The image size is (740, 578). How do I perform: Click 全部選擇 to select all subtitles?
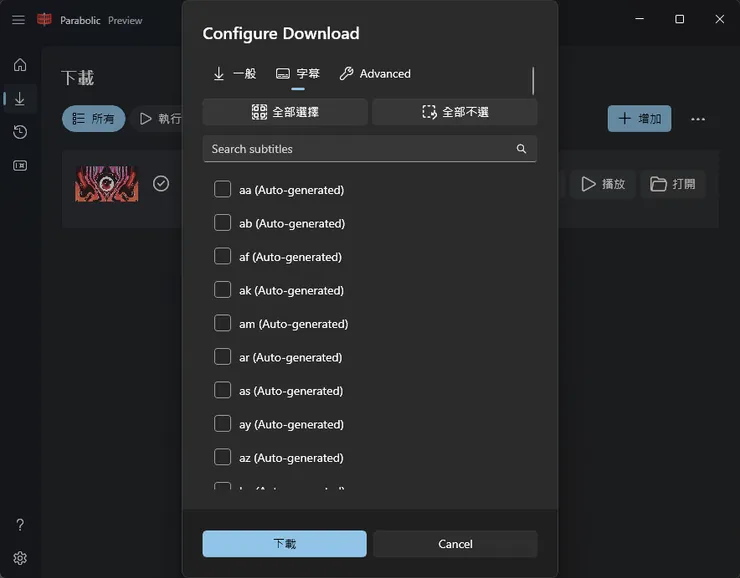pos(285,112)
